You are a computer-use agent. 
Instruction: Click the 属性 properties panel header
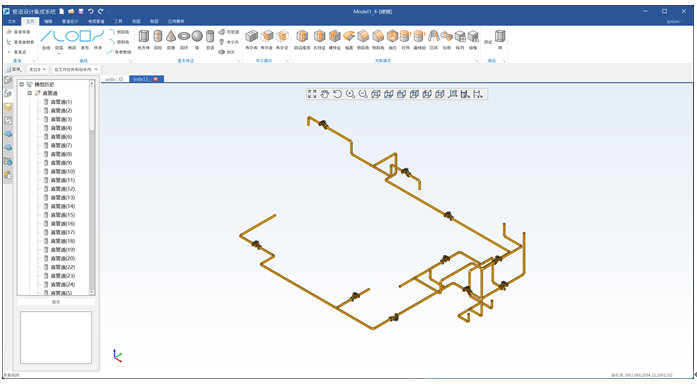[x=56, y=302]
